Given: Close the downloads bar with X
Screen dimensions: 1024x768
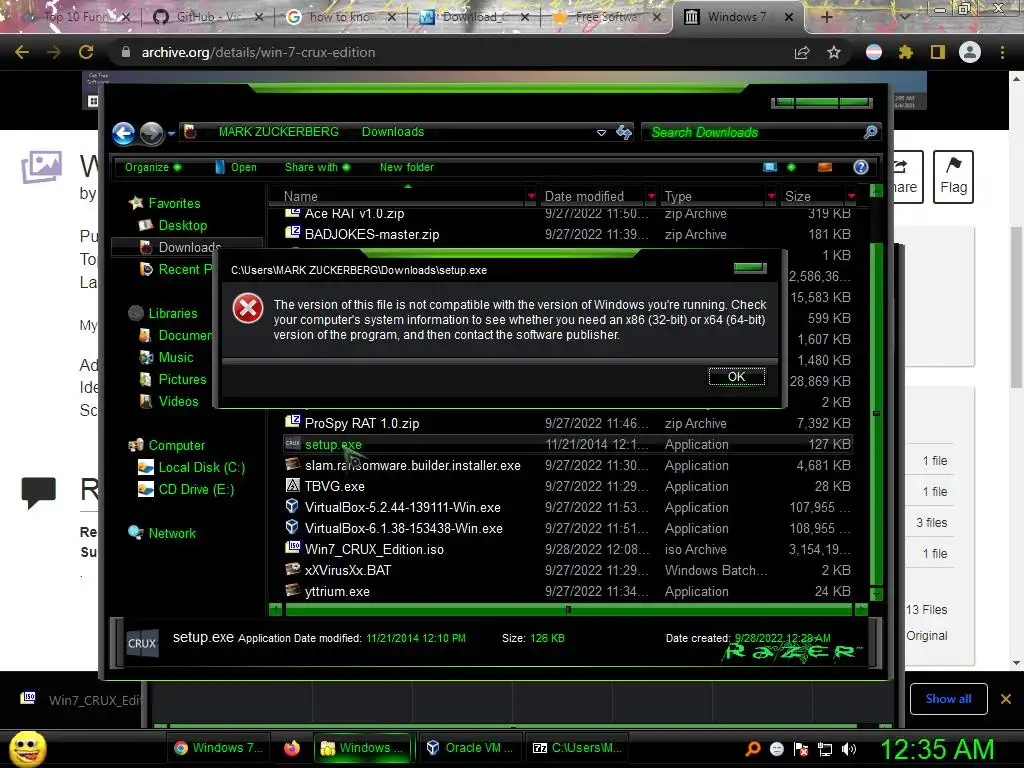Looking at the screenshot, I should [x=1006, y=699].
